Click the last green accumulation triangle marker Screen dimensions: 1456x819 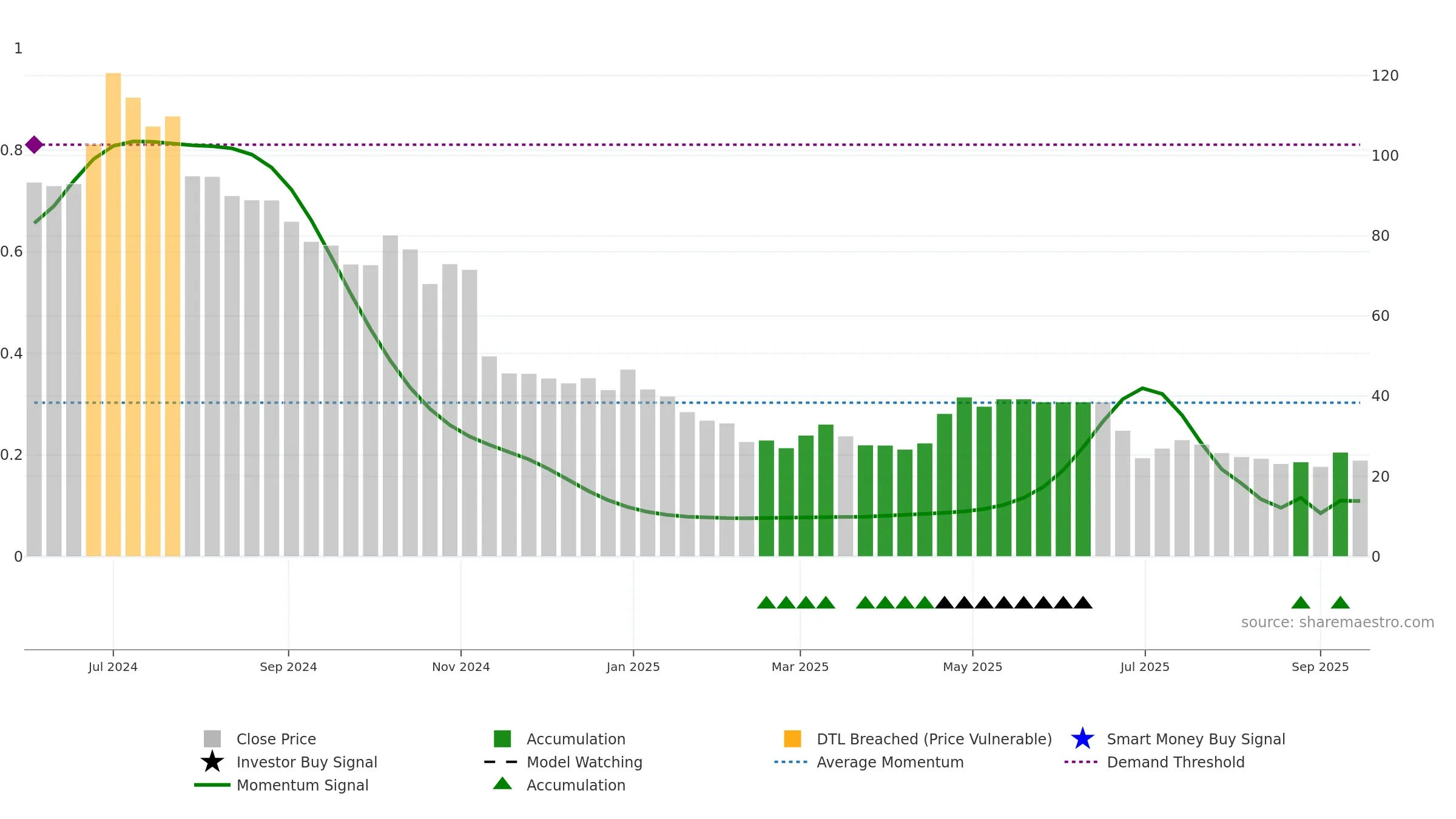coord(1340,602)
